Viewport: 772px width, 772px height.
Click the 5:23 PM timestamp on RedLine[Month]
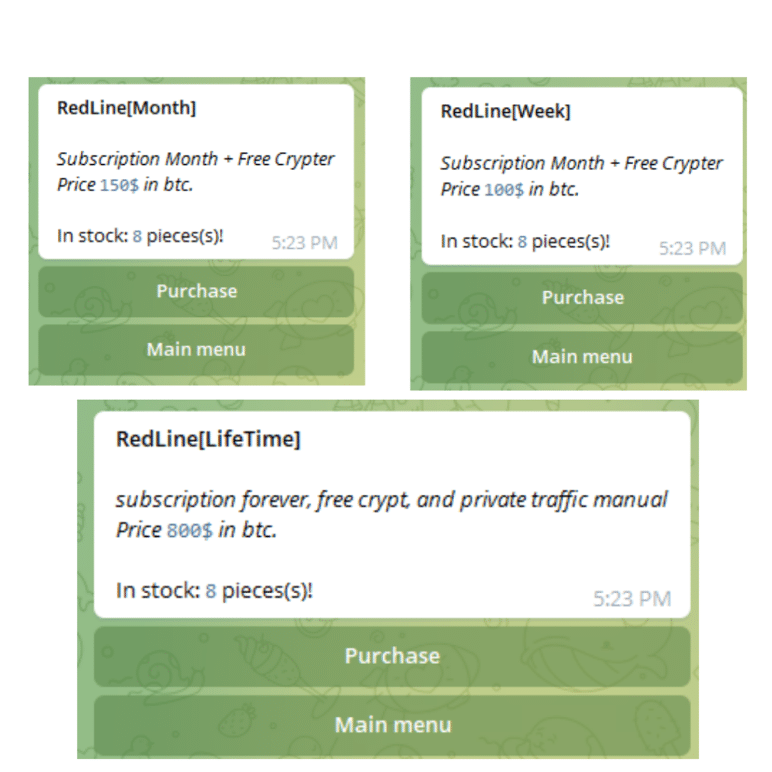coord(304,243)
